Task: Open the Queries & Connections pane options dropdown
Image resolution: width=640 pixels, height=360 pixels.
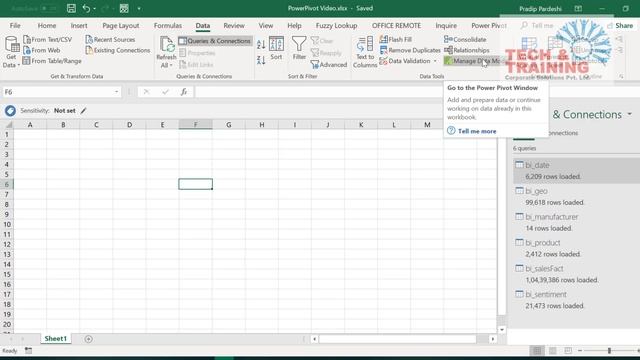Action: click(630, 114)
